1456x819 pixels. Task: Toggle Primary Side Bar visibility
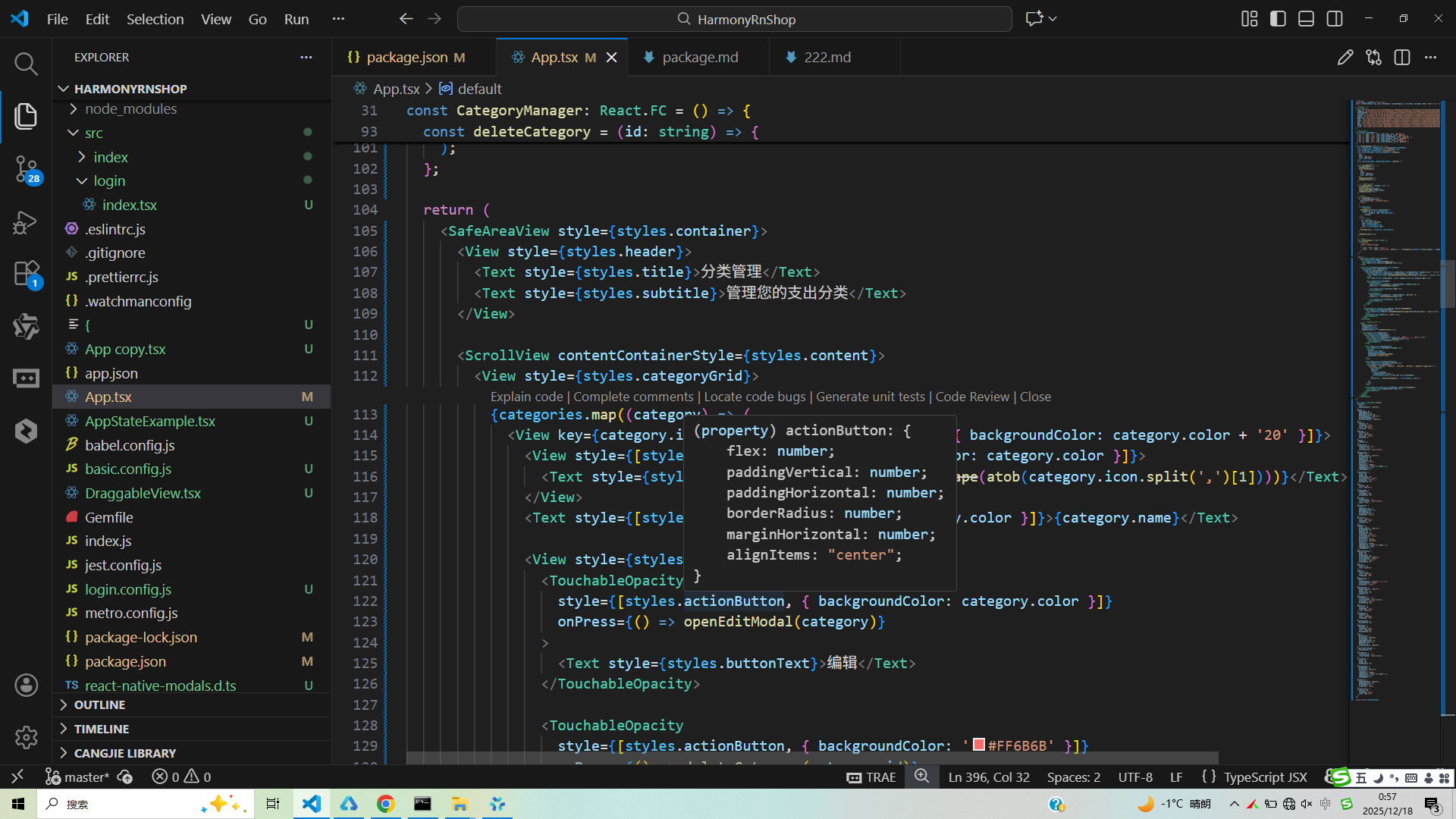click(1278, 19)
